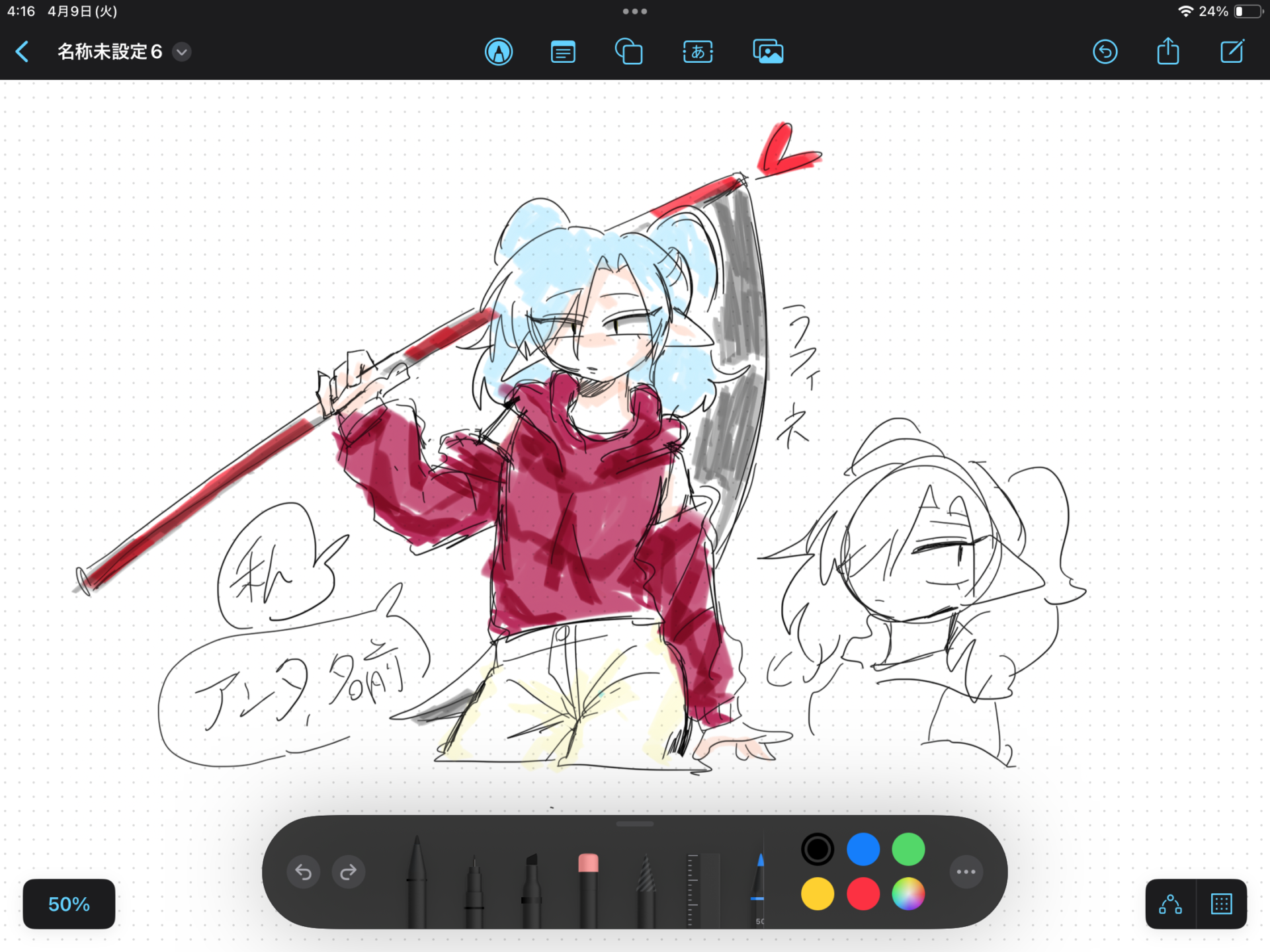Create a new board
This screenshot has height=952, width=1270.
(x=1232, y=52)
